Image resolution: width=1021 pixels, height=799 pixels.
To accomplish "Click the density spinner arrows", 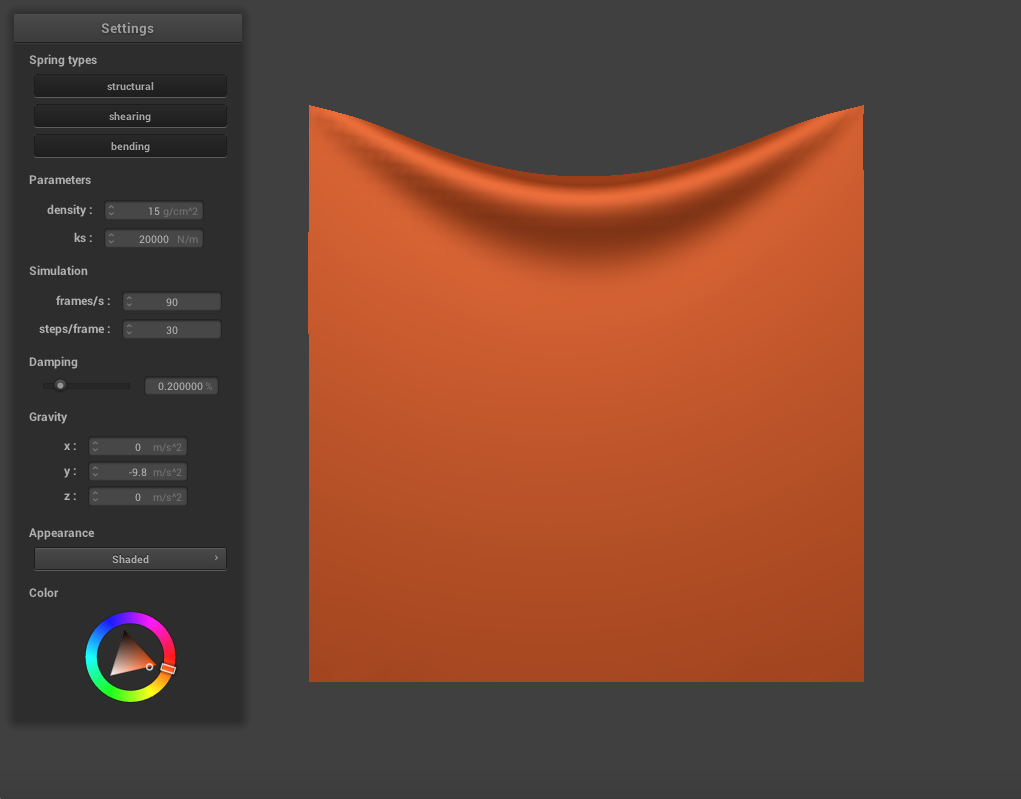I will 111,211.
